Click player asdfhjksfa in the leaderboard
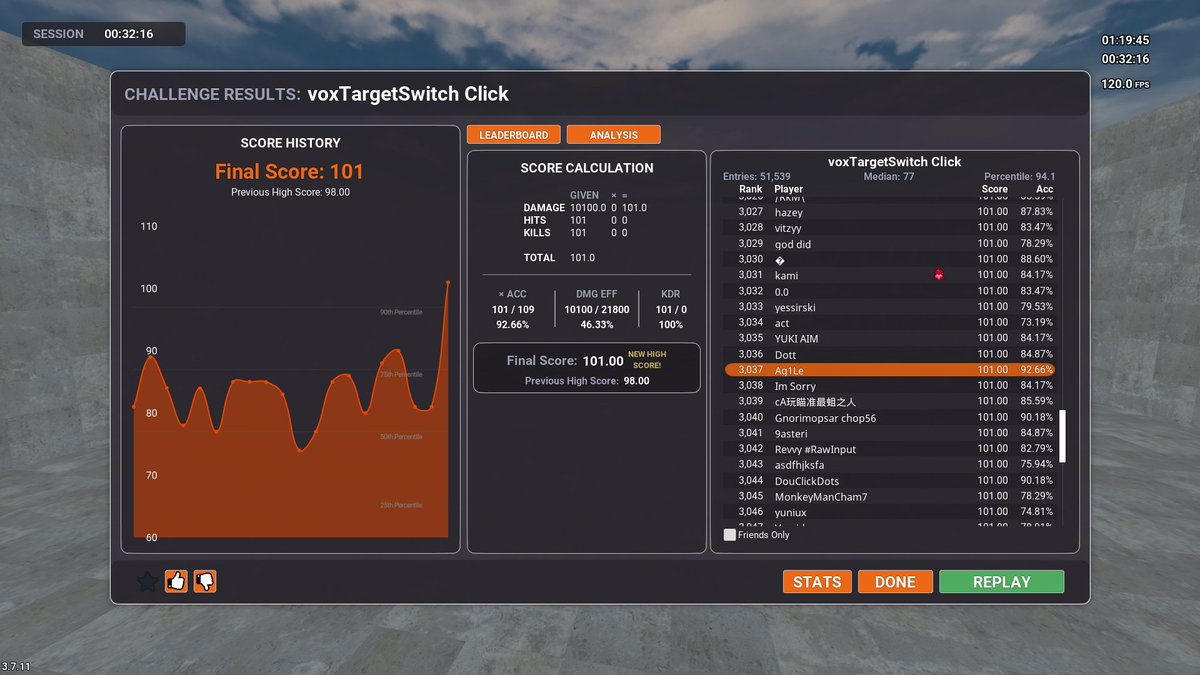 tap(890, 465)
